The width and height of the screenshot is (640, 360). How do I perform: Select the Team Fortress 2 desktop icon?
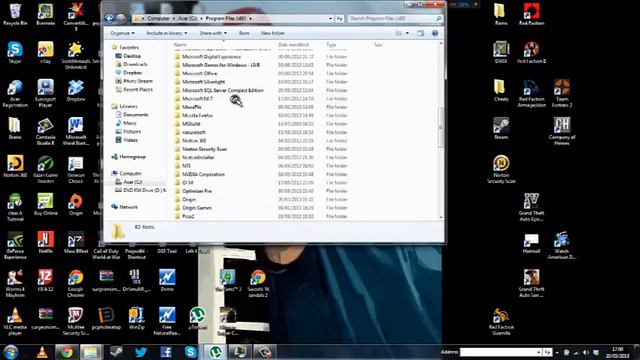[x=562, y=93]
